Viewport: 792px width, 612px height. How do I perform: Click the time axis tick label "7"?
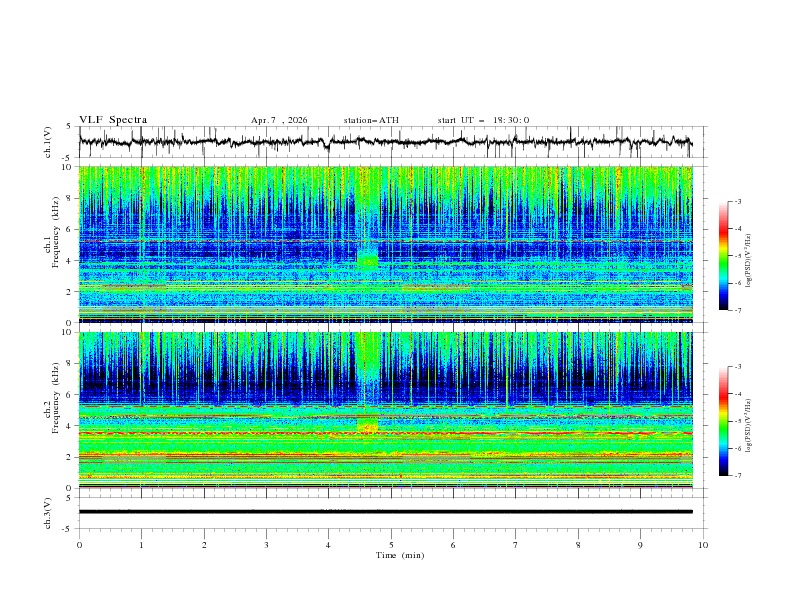click(516, 545)
